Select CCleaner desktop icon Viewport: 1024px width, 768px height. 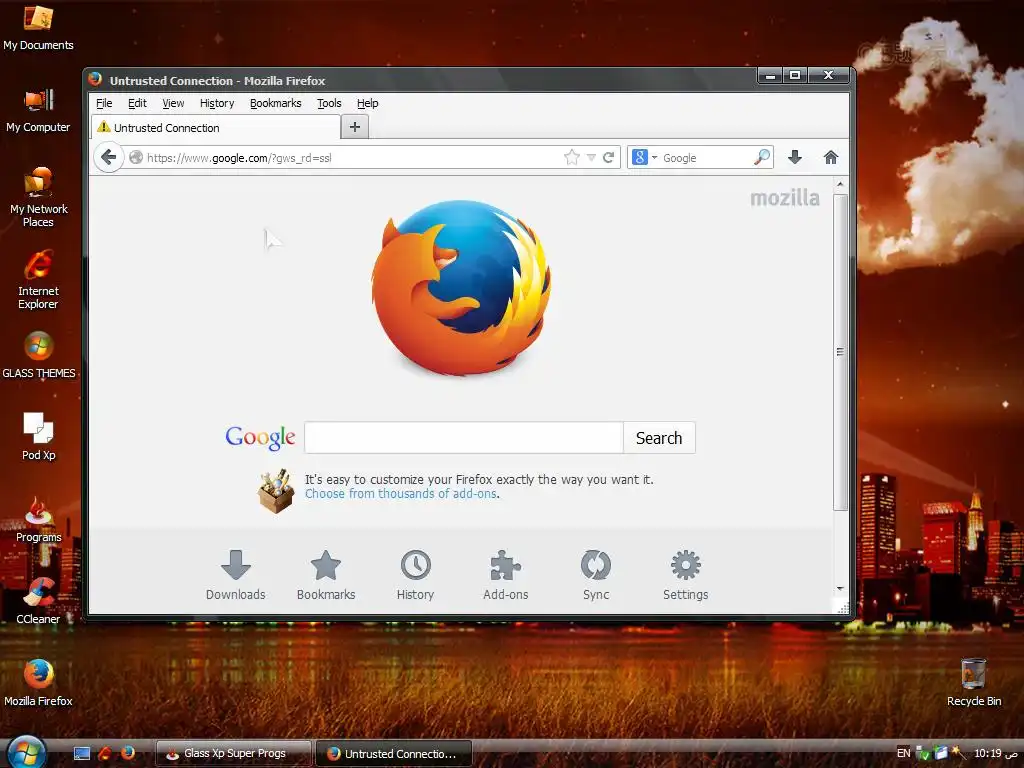[39, 601]
